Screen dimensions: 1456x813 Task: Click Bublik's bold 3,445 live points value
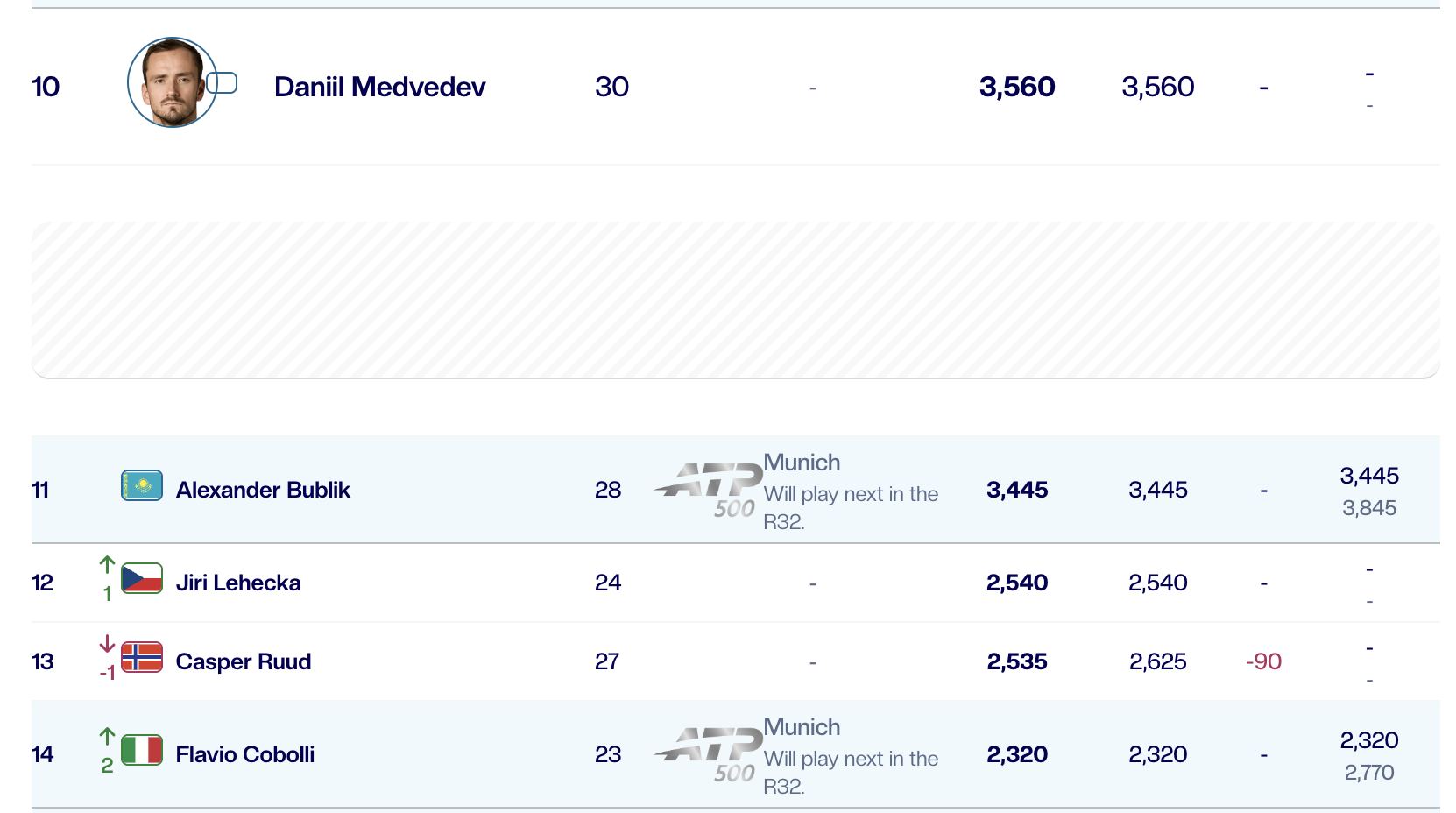(1017, 490)
